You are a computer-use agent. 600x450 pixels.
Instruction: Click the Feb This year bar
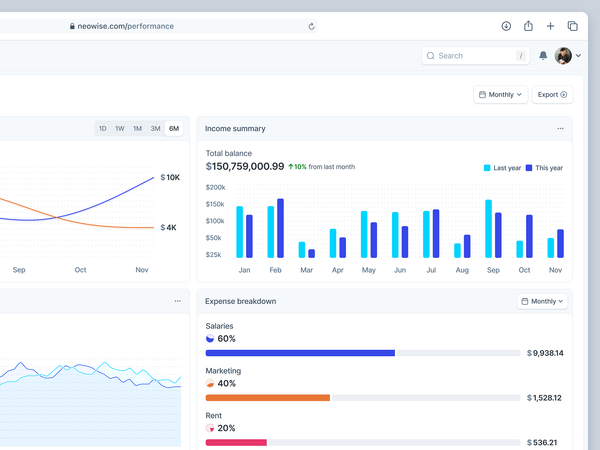pyautogui.click(x=280, y=228)
